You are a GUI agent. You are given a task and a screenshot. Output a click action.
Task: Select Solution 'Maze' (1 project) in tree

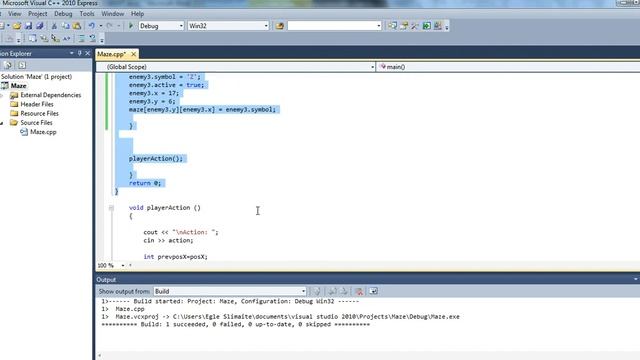[x=36, y=77]
